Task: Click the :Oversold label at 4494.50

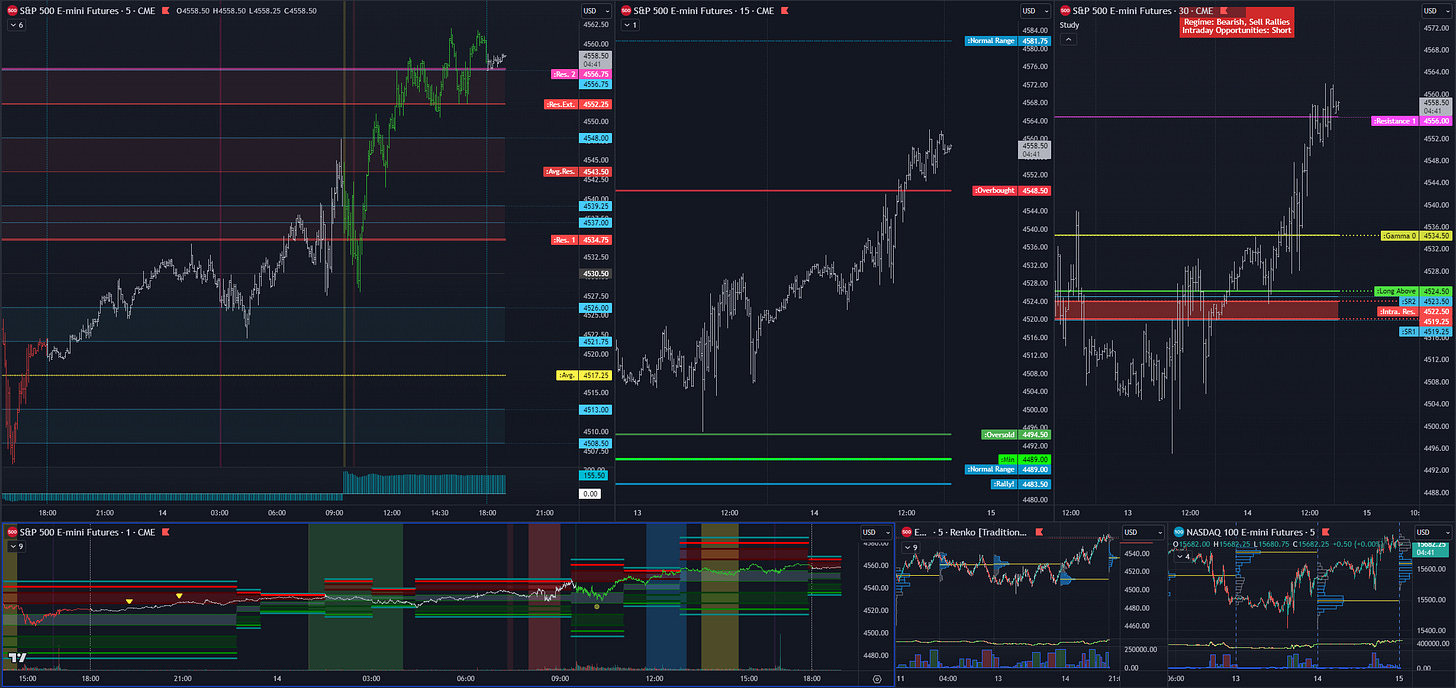Action: point(998,435)
